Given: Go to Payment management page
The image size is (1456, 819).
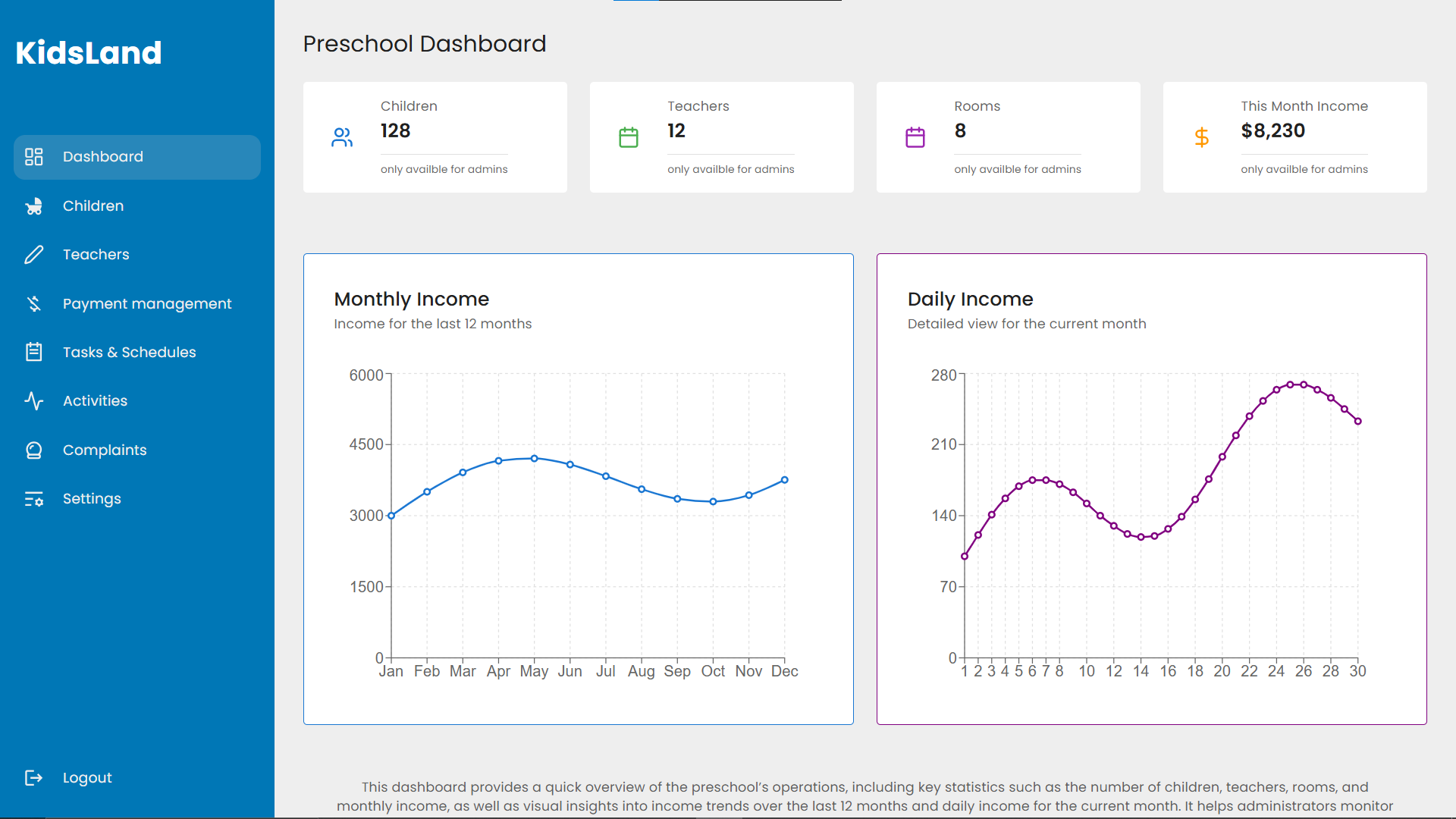Looking at the screenshot, I should 147,304.
